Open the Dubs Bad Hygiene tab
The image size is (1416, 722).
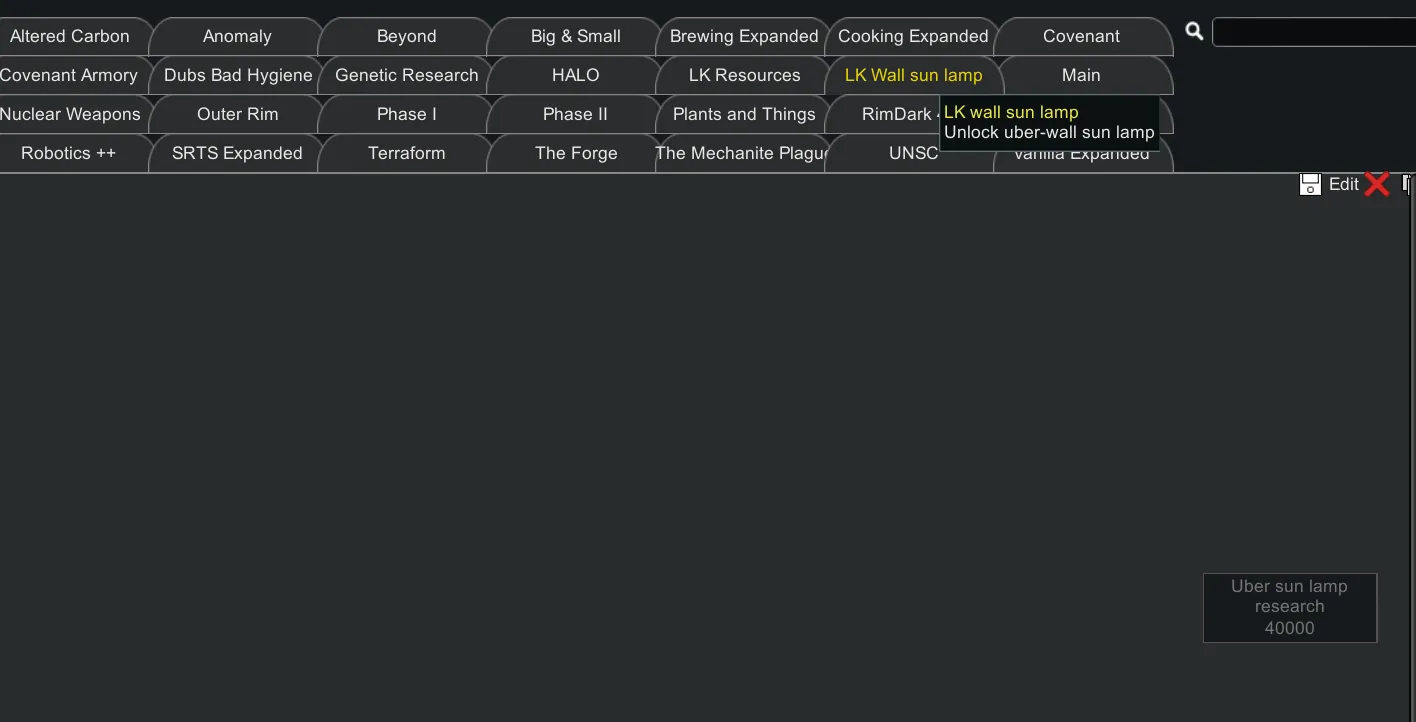[238, 76]
